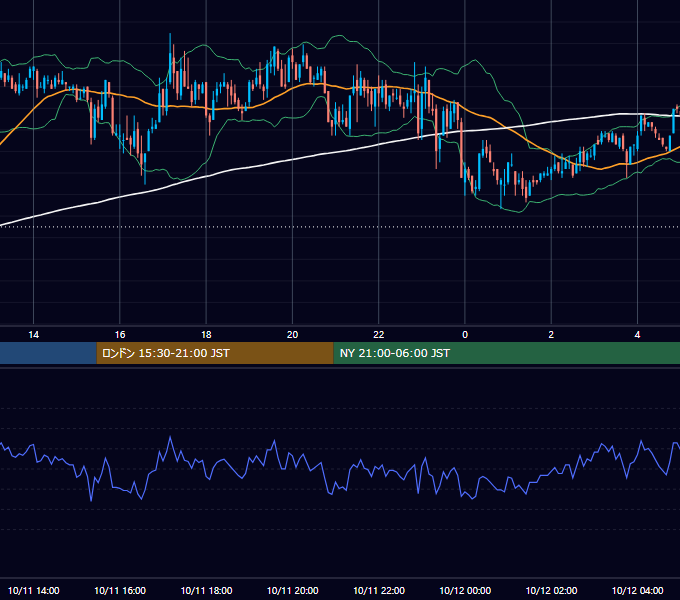Click the 18 hour label on price axis

click(206, 335)
